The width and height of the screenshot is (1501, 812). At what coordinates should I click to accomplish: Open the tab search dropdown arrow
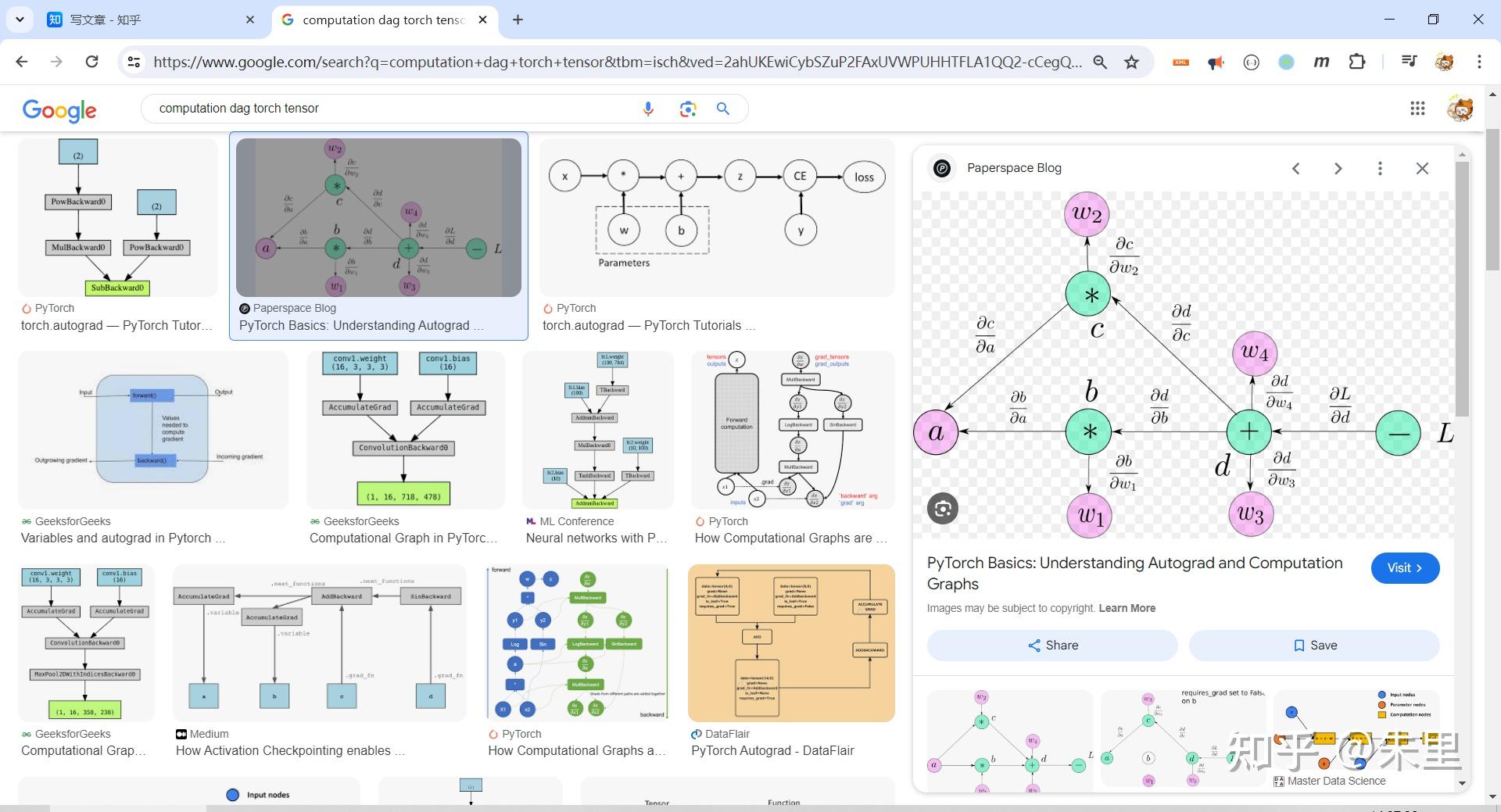[x=20, y=20]
